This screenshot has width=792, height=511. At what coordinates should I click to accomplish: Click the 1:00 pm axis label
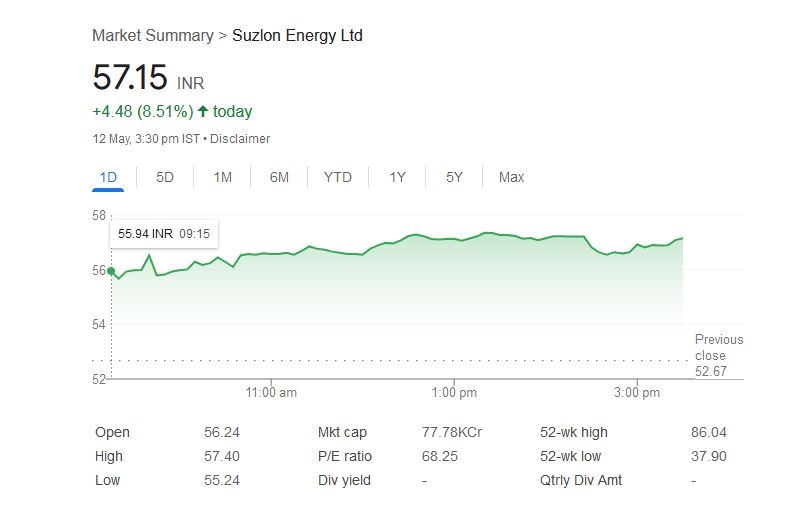[x=454, y=393]
